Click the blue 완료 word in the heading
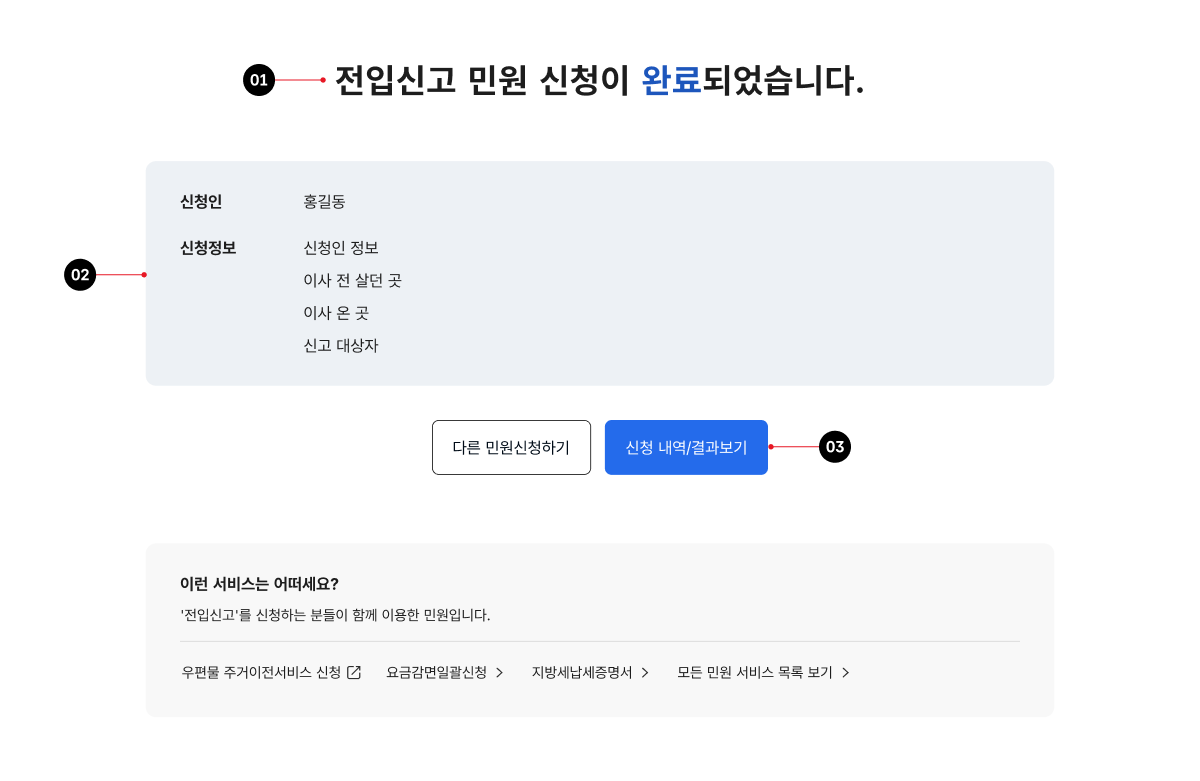1200x781 pixels. (671, 81)
